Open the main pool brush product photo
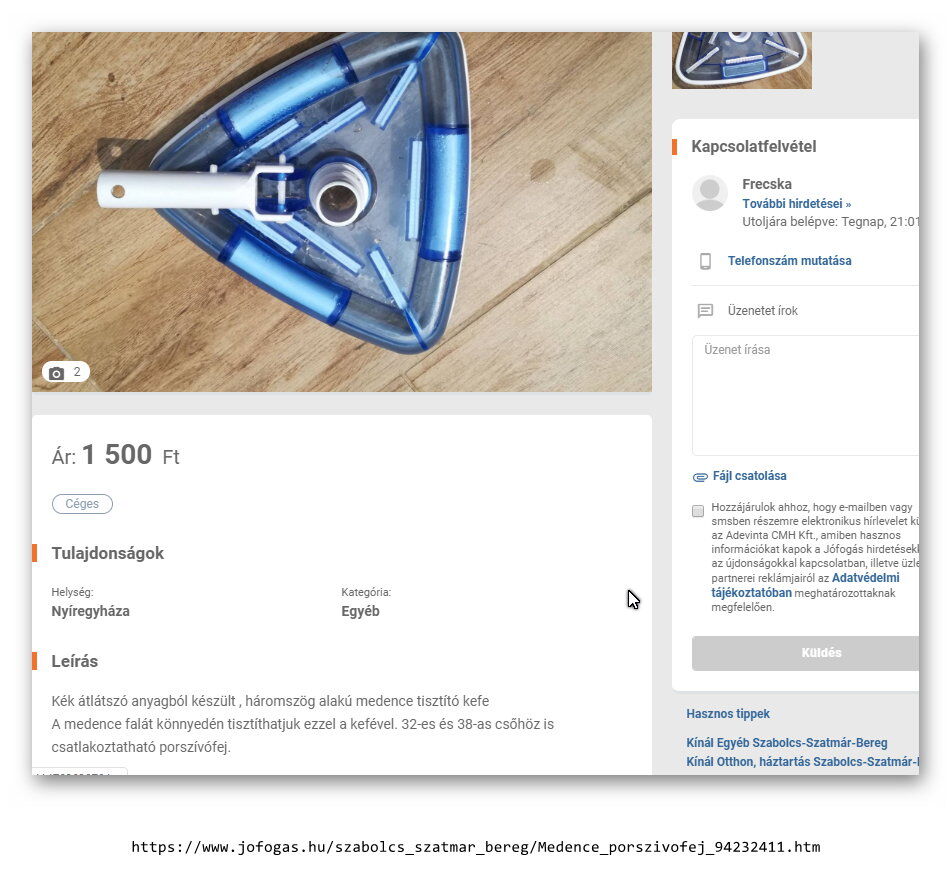The image size is (951, 887). (x=341, y=212)
